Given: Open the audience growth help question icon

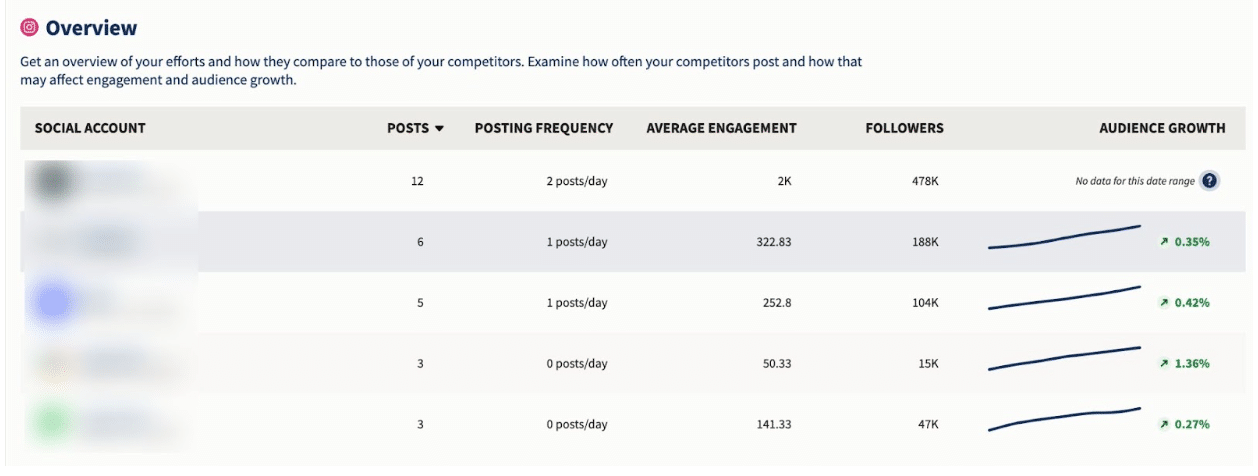Looking at the screenshot, I should pos(1210,181).
